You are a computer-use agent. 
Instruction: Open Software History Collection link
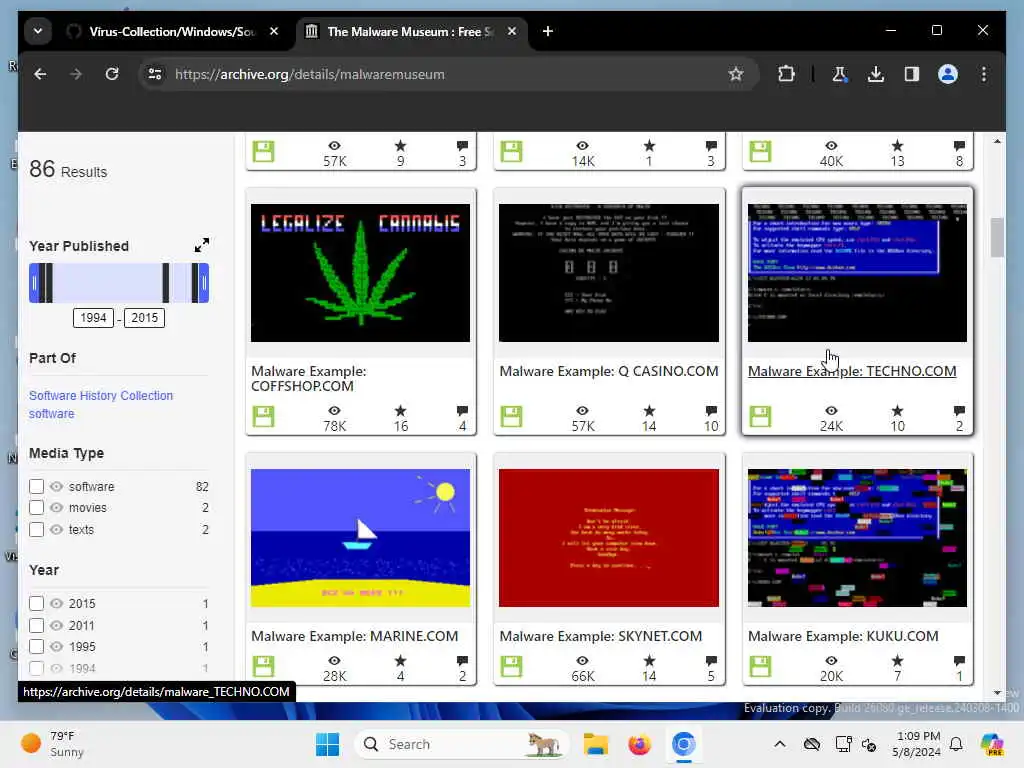click(x=101, y=396)
